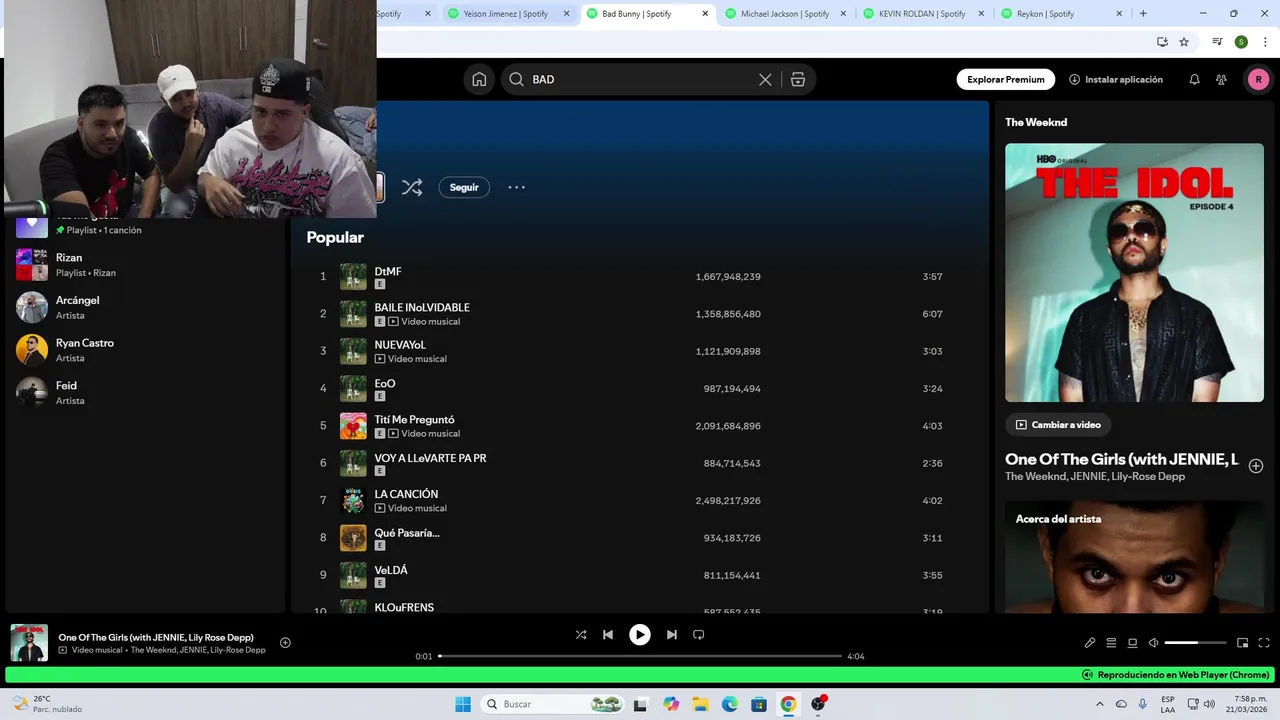The height and width of the screenshot is (720, 1280).
Task: Open a new browser tab
Action: click(x=1143, y=14)
